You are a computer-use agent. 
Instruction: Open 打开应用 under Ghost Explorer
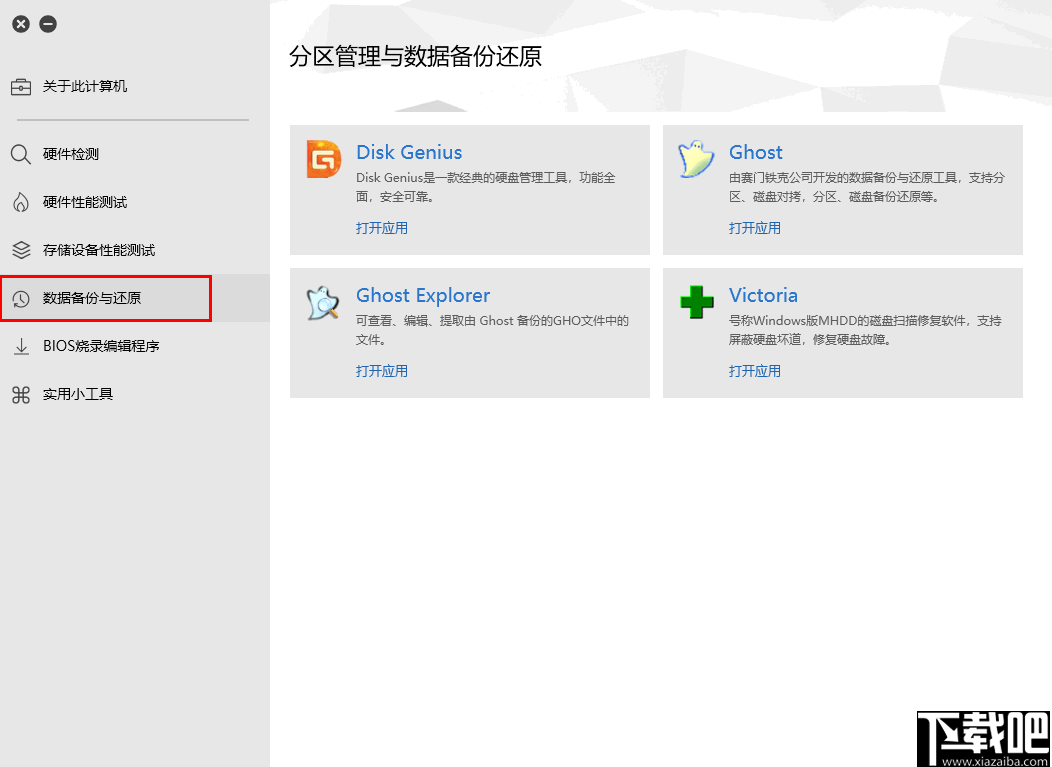[x=381, y=370]
